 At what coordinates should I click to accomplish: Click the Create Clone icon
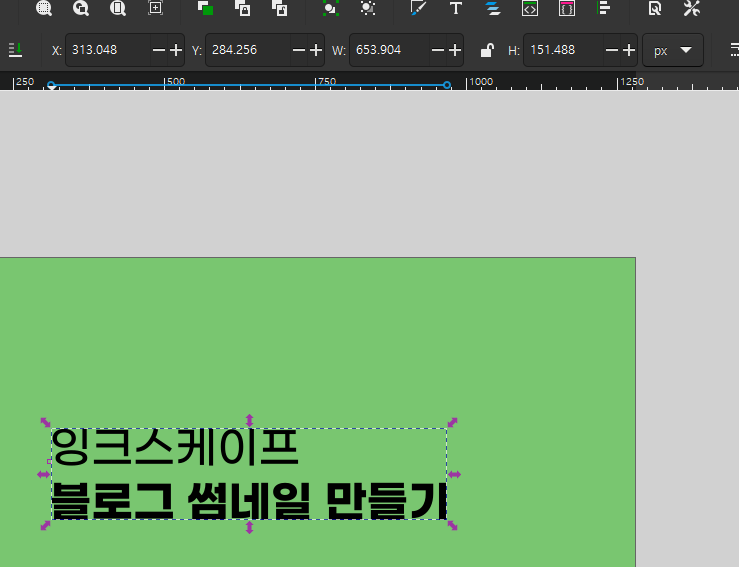click(242, 8)
